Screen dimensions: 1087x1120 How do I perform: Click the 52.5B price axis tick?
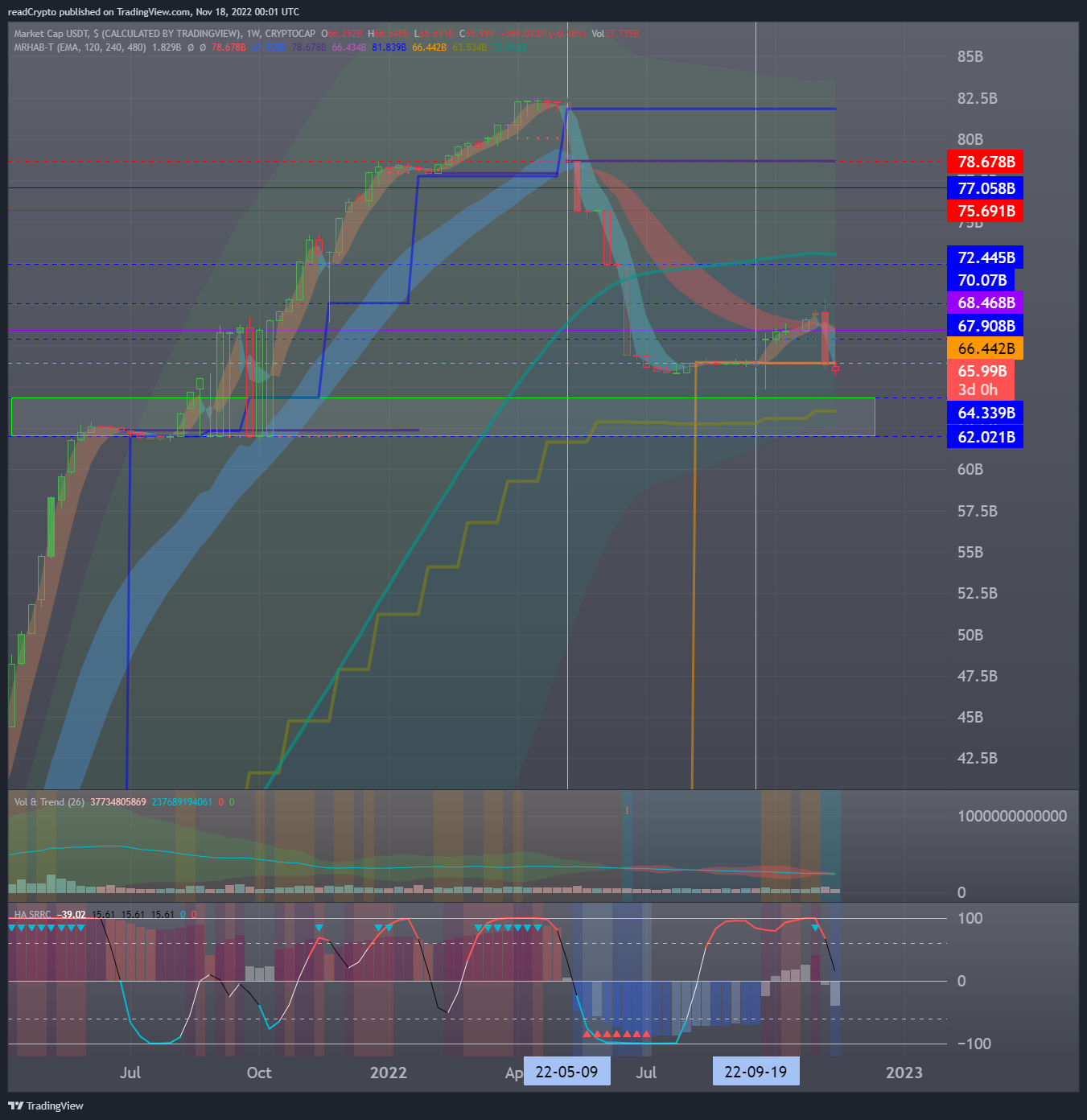point(978,593)
